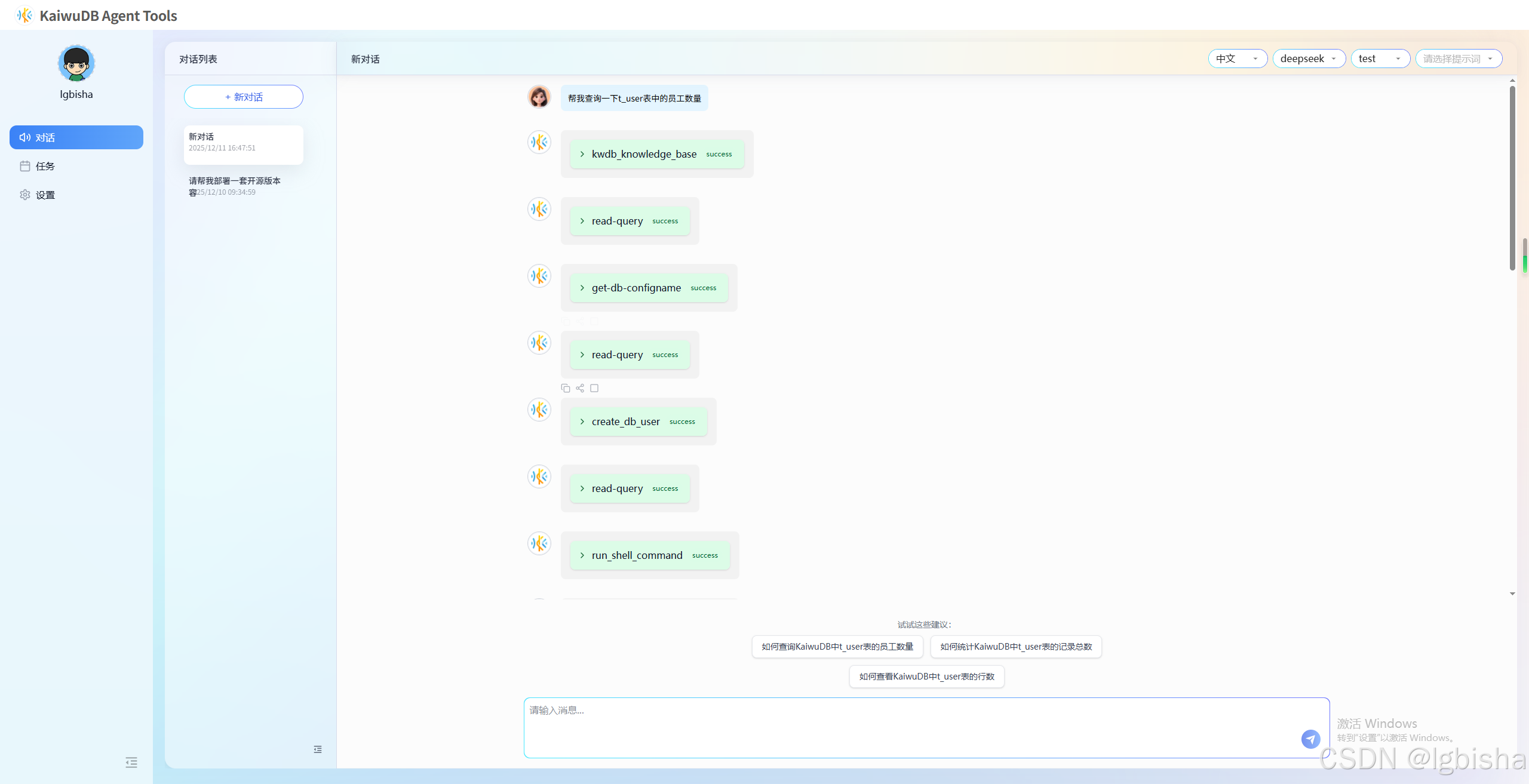The width and height of the screenshot is (1529, 784).
Task: Collapse the left sidebar with bottom menu icon
Action: coord(131,762)
